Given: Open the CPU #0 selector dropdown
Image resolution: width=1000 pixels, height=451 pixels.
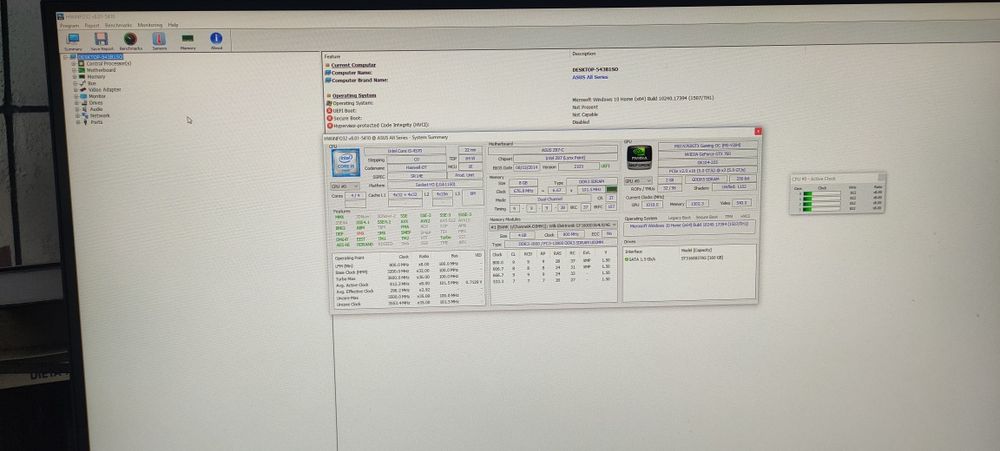Looking at the screenshot, I should coord(344,186).
